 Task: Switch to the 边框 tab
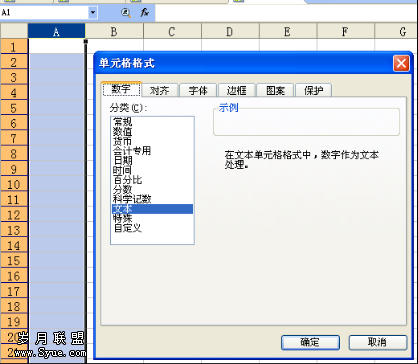click(236, 90)
